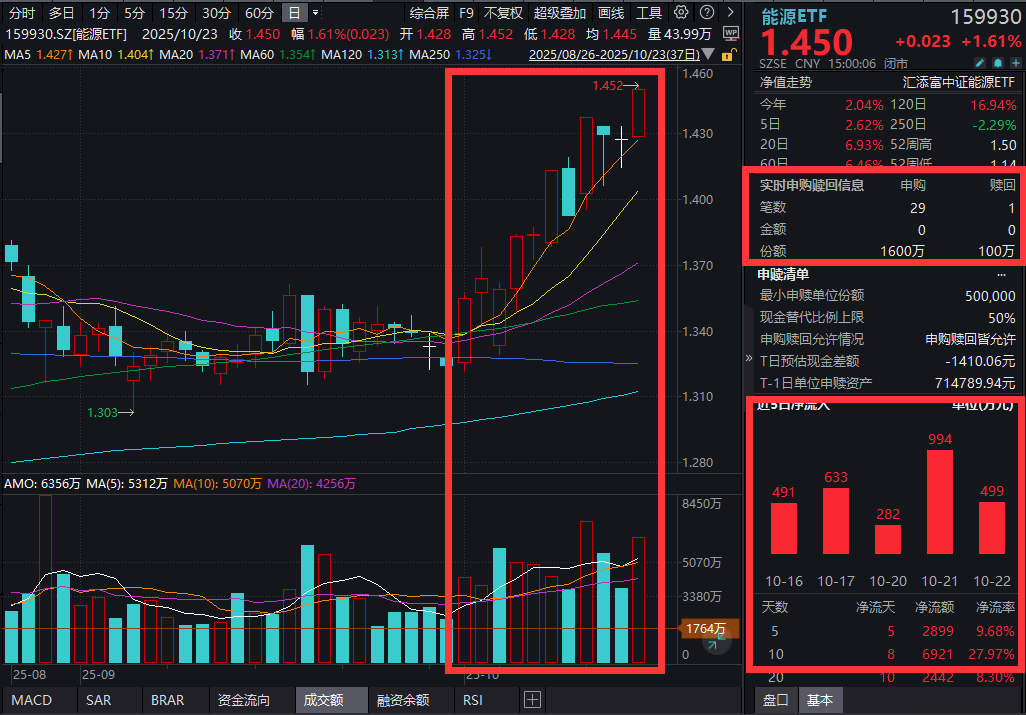Image resolution: width=1026 pixels, height=715 pixels.
Task: Click the help question mark icon
Action: click(707, 12)
